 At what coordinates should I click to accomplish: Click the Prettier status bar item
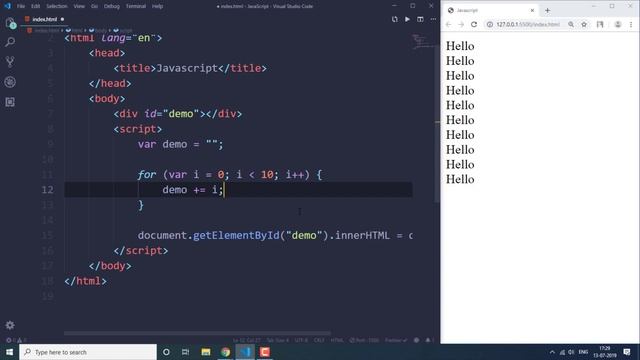[x=396, y=340]
